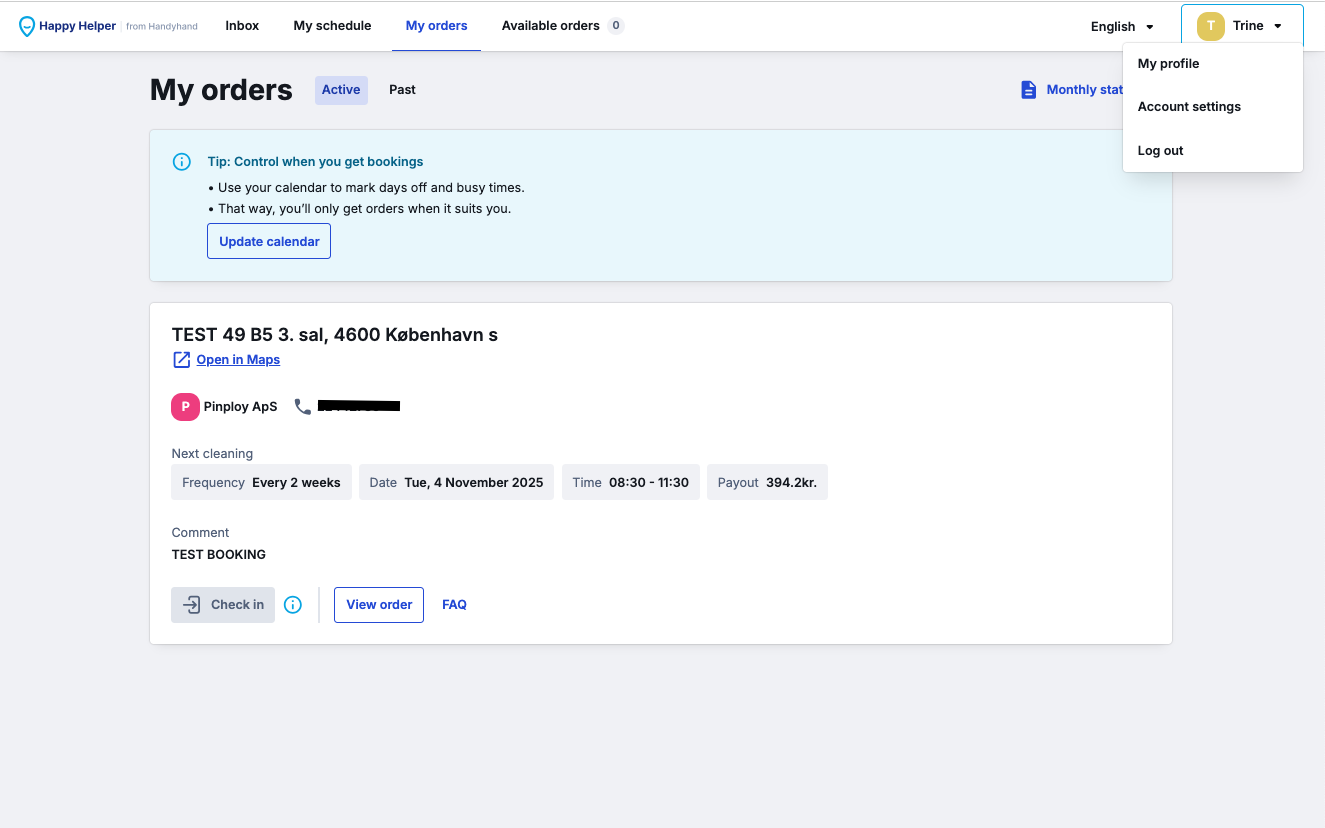Click the Happy Helper logo
The image size is (1325, 828).
pyautogui.click(x=108, y=26)
